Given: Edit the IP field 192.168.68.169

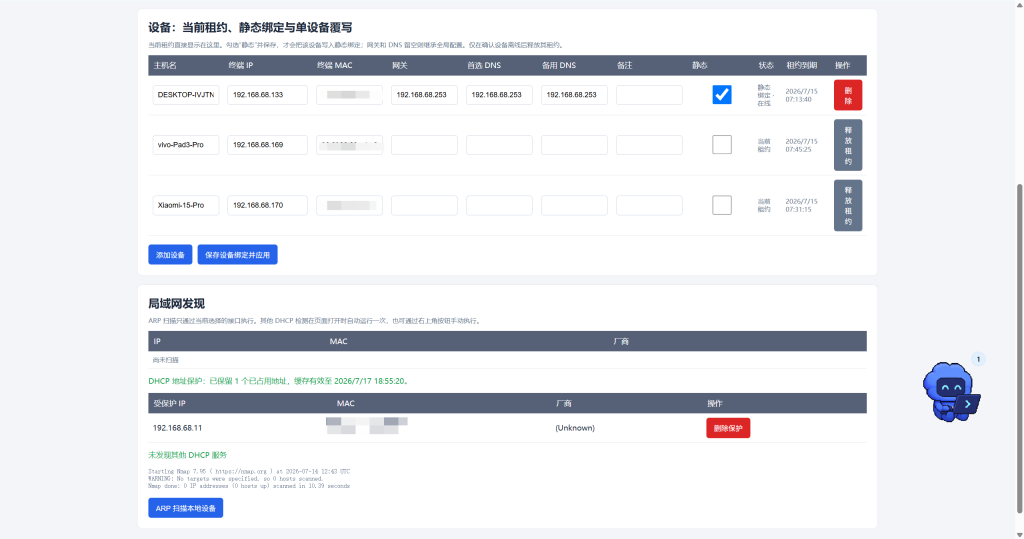Looking at the screenshot, I should [x=267, y=144].
